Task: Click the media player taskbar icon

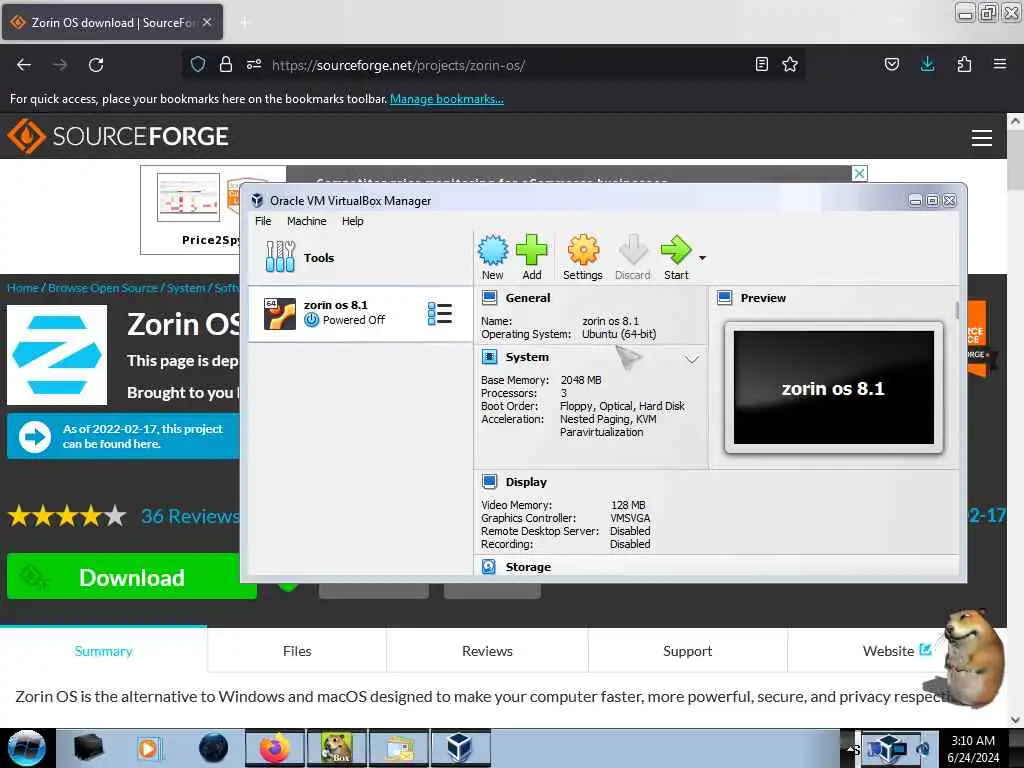Action: click(148, 748)
